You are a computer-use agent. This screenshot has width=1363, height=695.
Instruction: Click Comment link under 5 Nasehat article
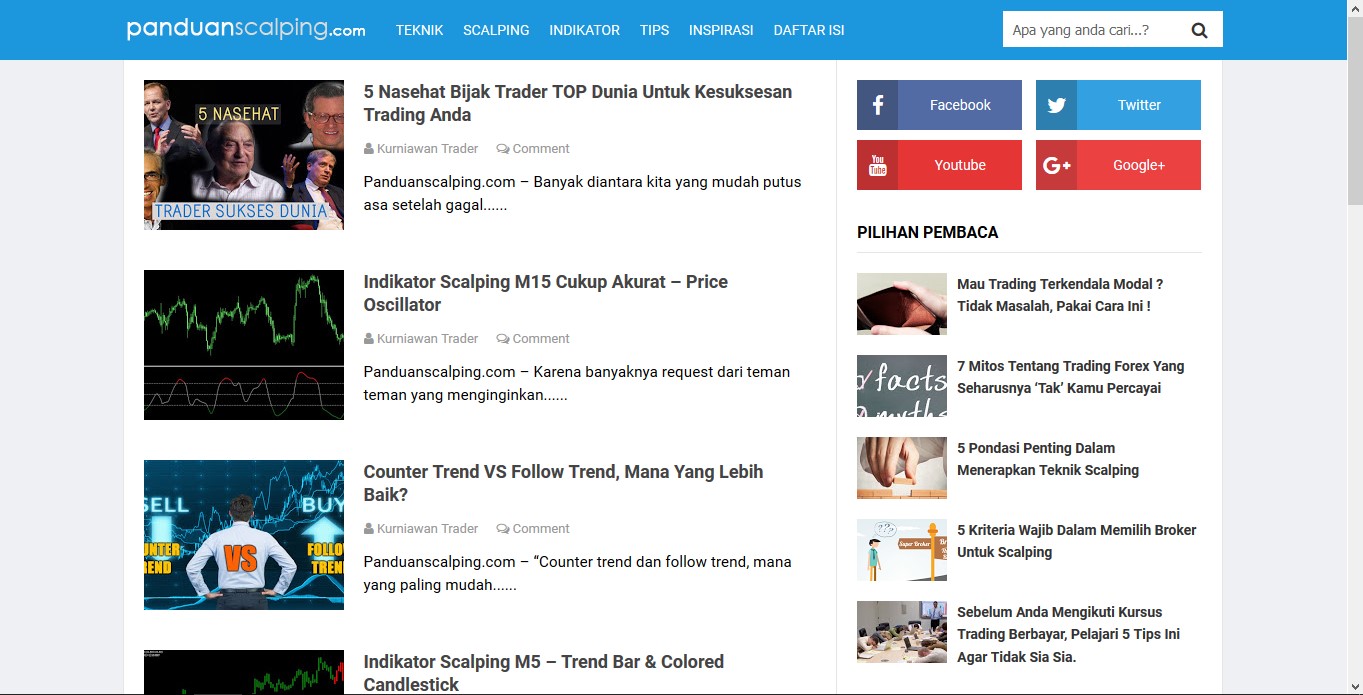click(541, 149)
